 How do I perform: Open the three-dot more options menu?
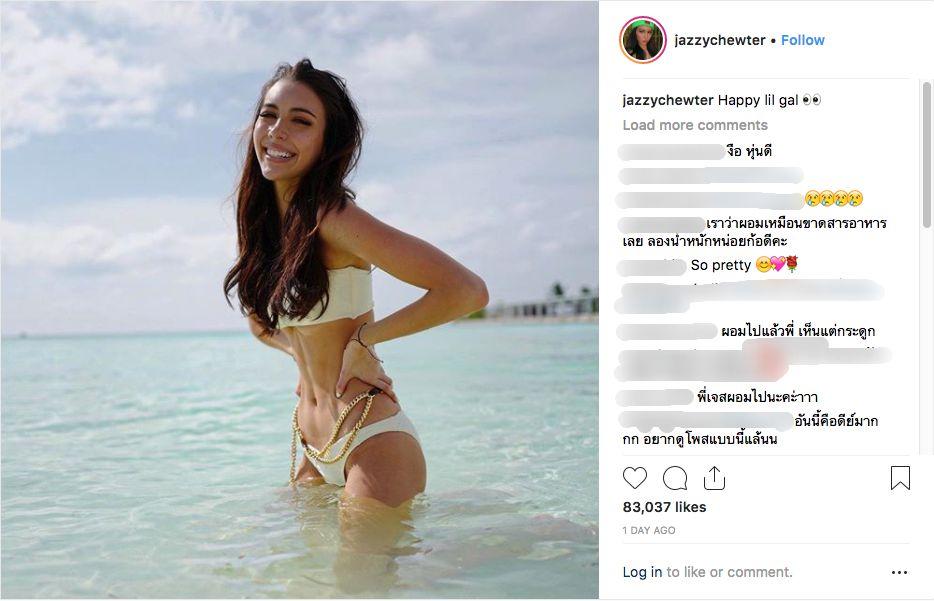coord(899,573)
